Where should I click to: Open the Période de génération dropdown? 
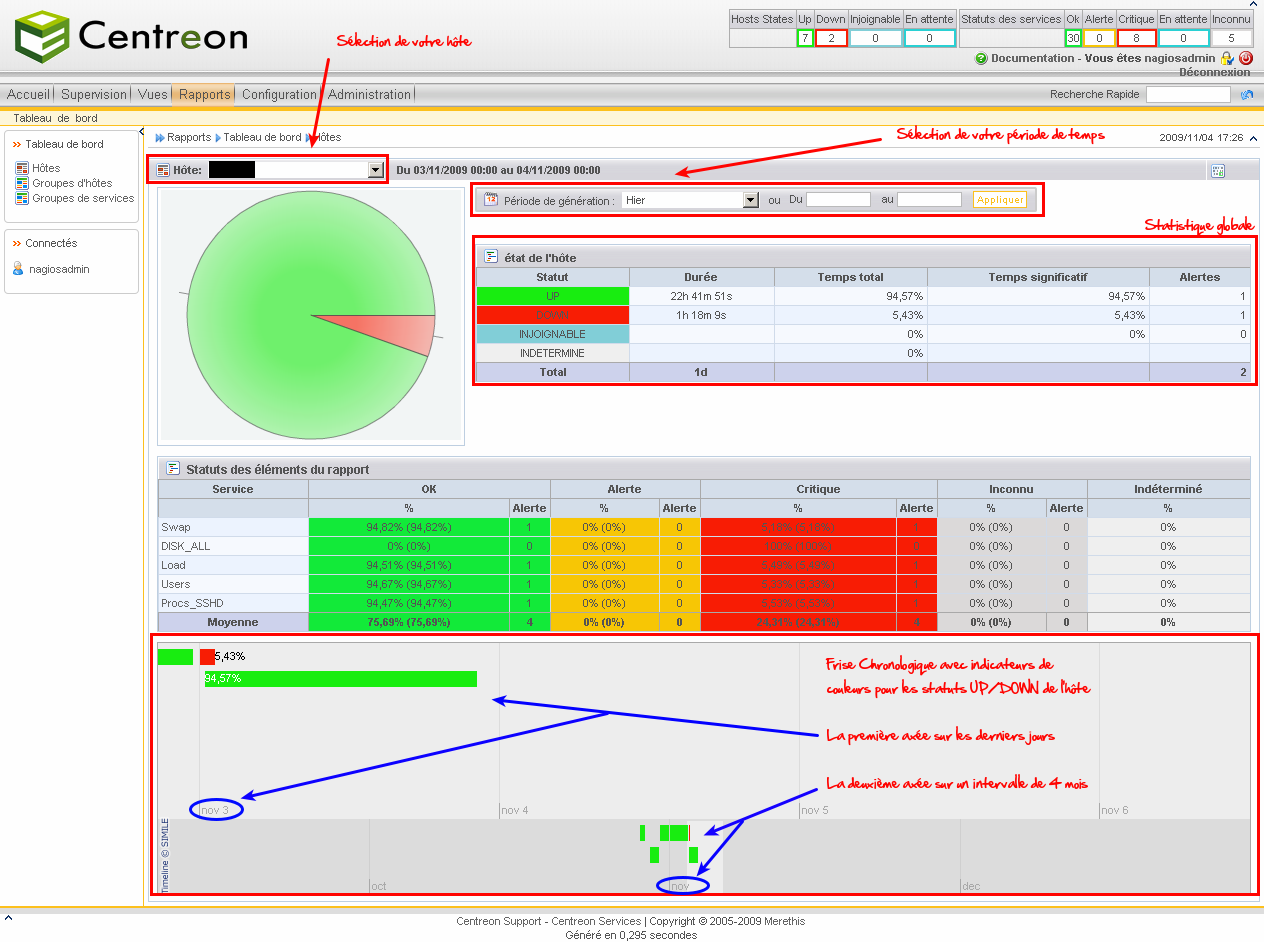(x=750, y=200)
